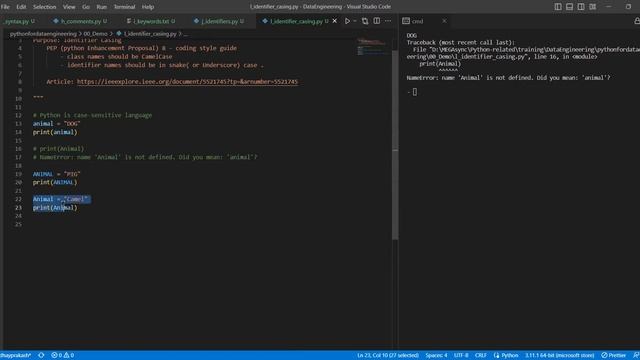Viewport: 640px width, 360px height.
Task: Change line ending via CRLF status item
Action: pyautogui.click(x=481, y=356)
